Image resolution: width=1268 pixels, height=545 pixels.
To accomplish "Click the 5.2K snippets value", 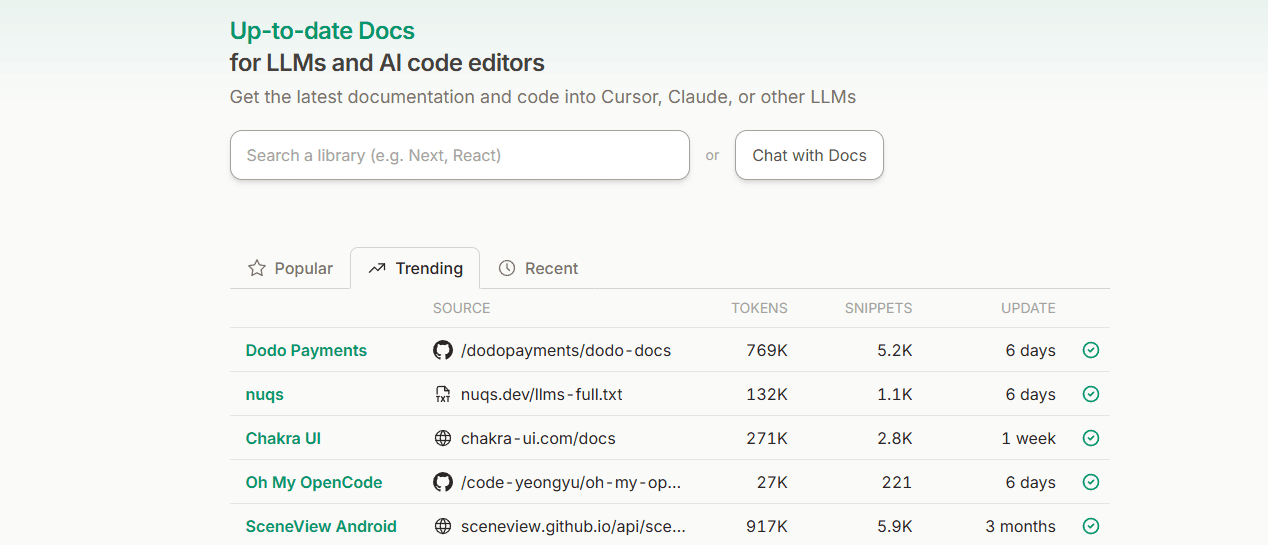I will click(894, 350).
